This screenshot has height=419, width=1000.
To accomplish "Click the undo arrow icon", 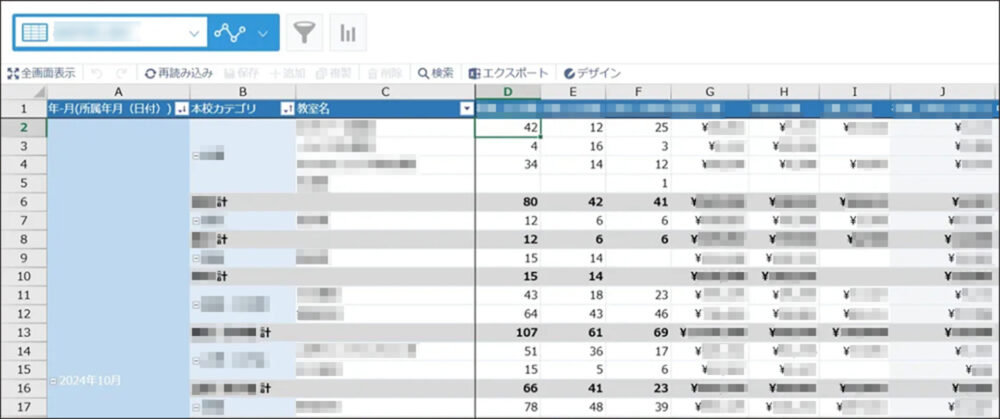I will (x=97, y=73).
